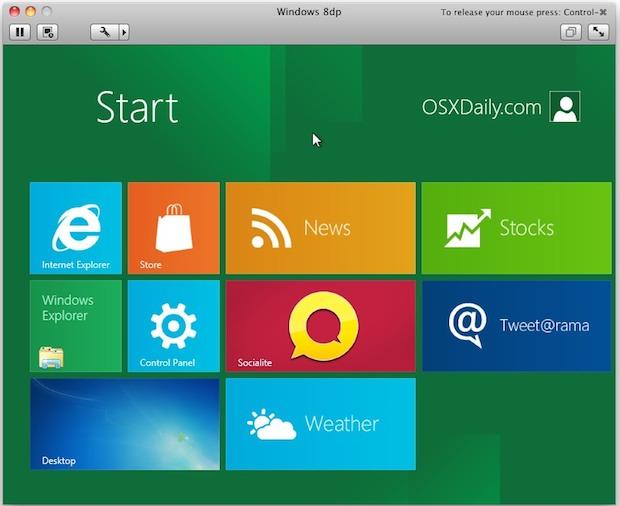This screenshot has width=620, height=506.
Task: Open the Windows Explorer tile
Action: (76, 326)
